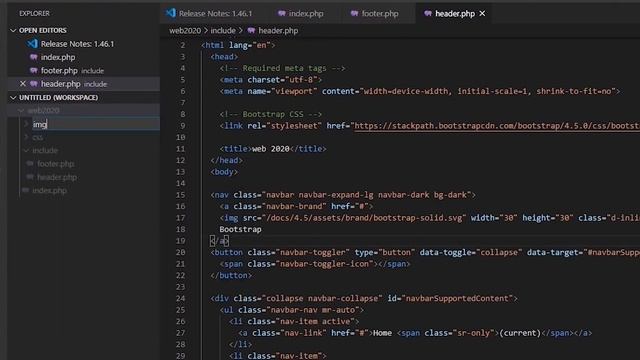Image resolution: width=640 pixels, height=360 pixels.
Task: Switch to the index.php tab
Action: click(x=301, y=13)
